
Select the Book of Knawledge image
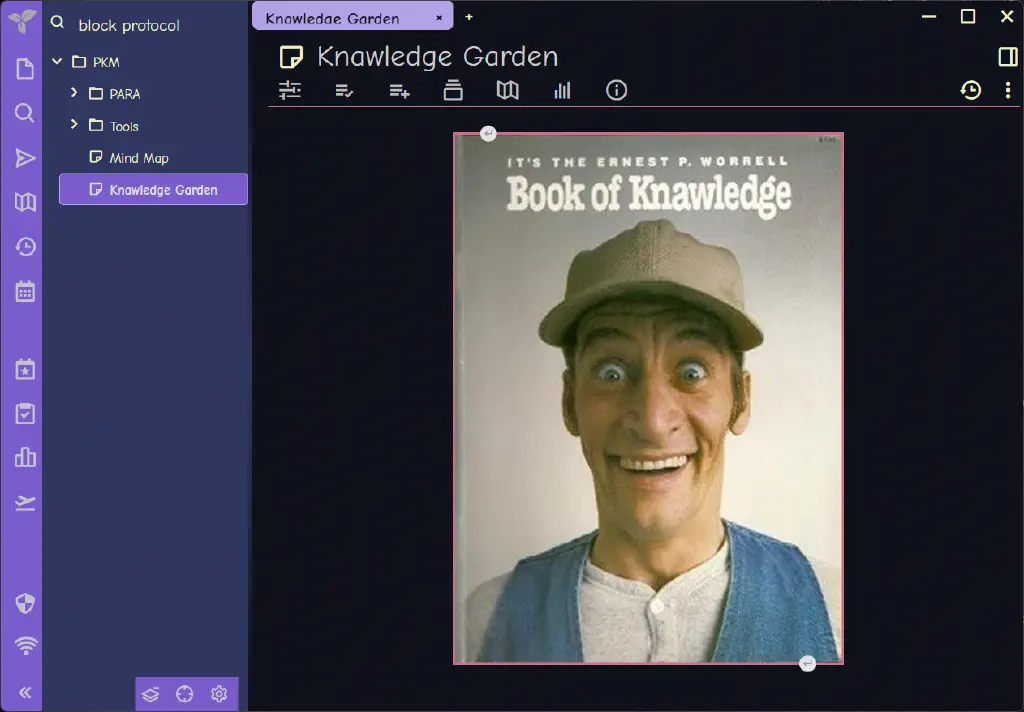coord(648,398)
